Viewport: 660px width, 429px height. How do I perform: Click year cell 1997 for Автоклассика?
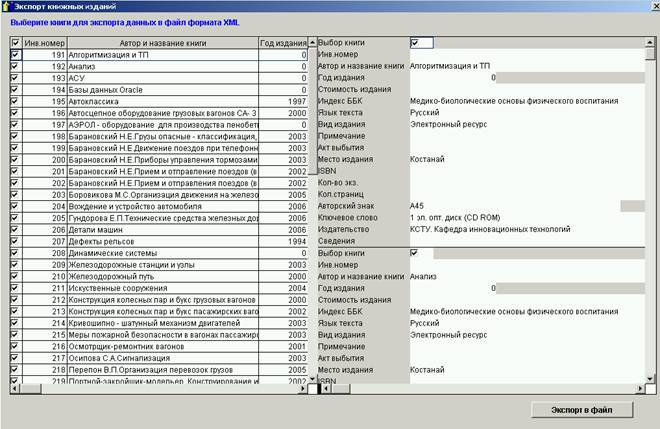(x=283, y=101)
